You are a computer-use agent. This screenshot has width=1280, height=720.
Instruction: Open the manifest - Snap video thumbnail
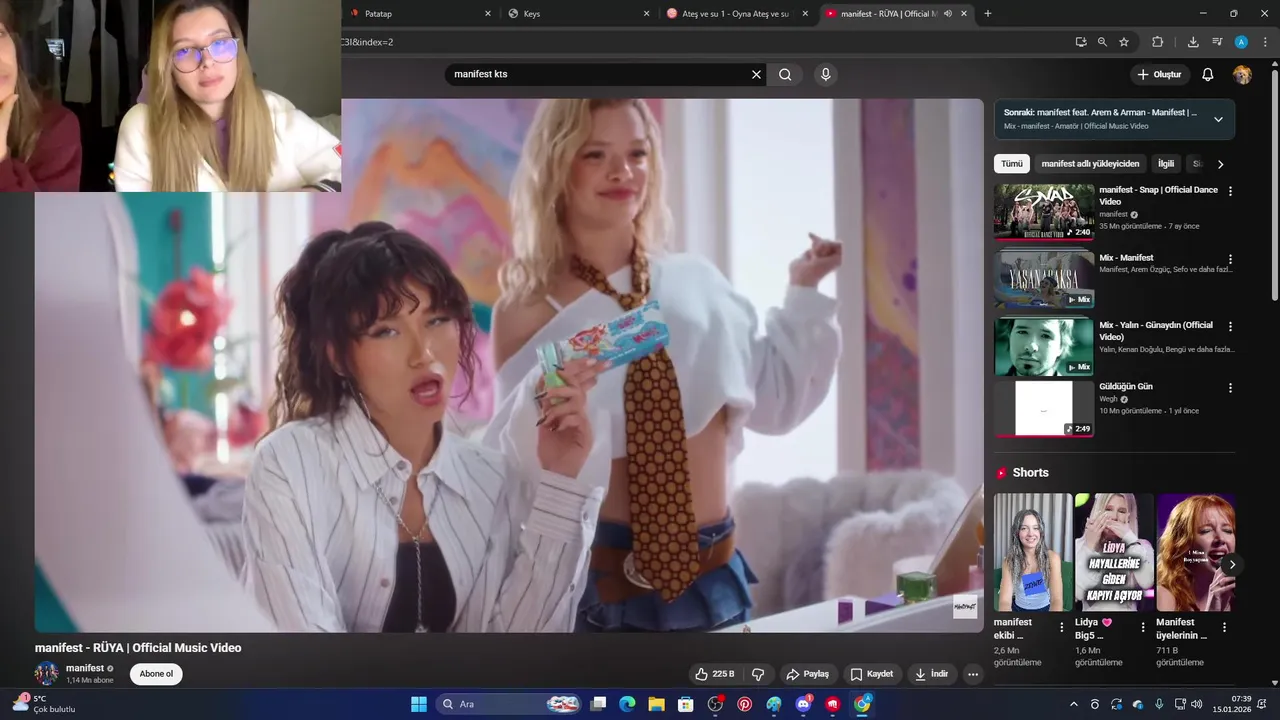coord(1044,211)
